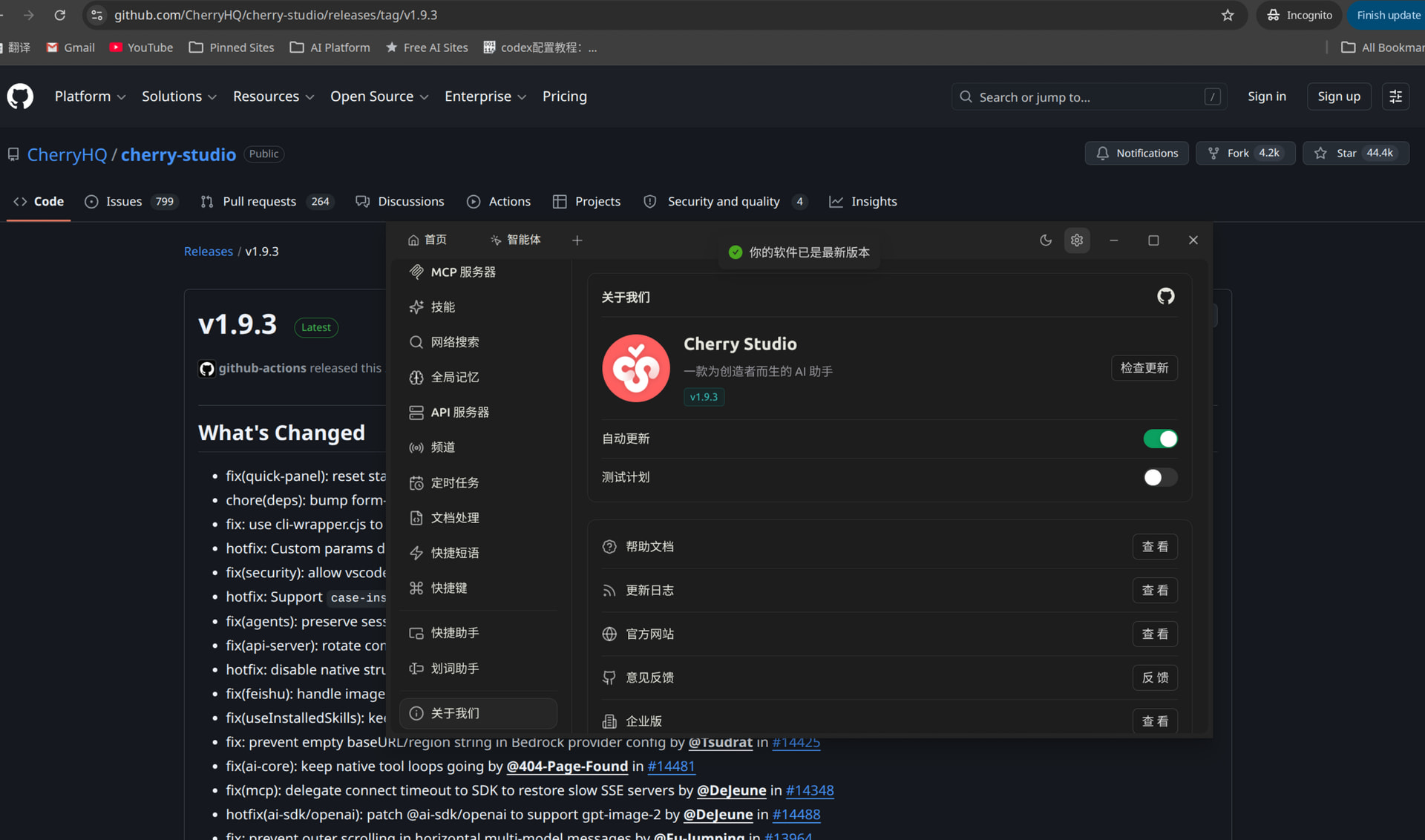The width and height of the screenshot is (1425, 840).
Task: Switch to the 智能体 tab
Action: [x=516, y=240]
